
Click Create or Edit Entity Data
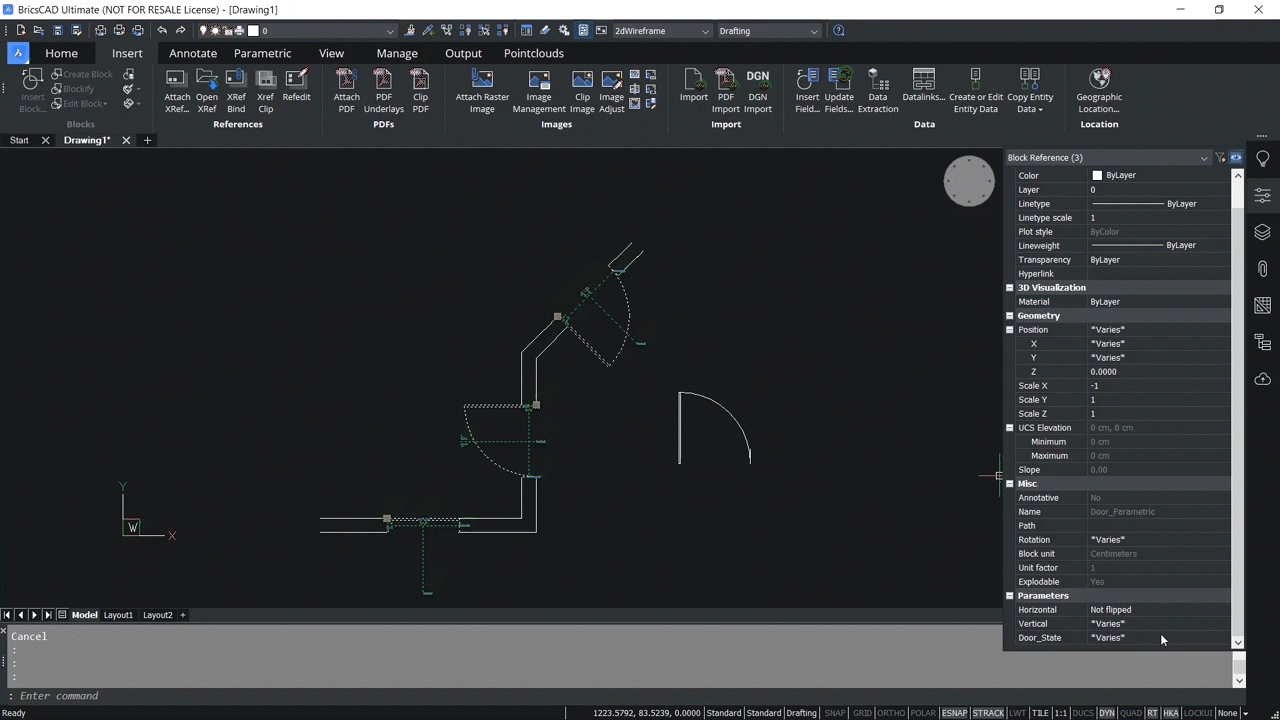point(975,91)
